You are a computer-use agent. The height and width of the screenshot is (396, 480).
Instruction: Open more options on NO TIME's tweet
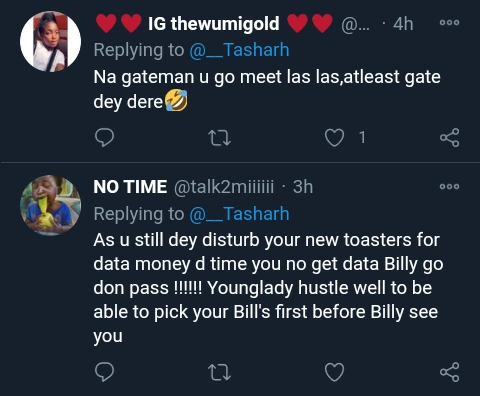click(449, 186)
